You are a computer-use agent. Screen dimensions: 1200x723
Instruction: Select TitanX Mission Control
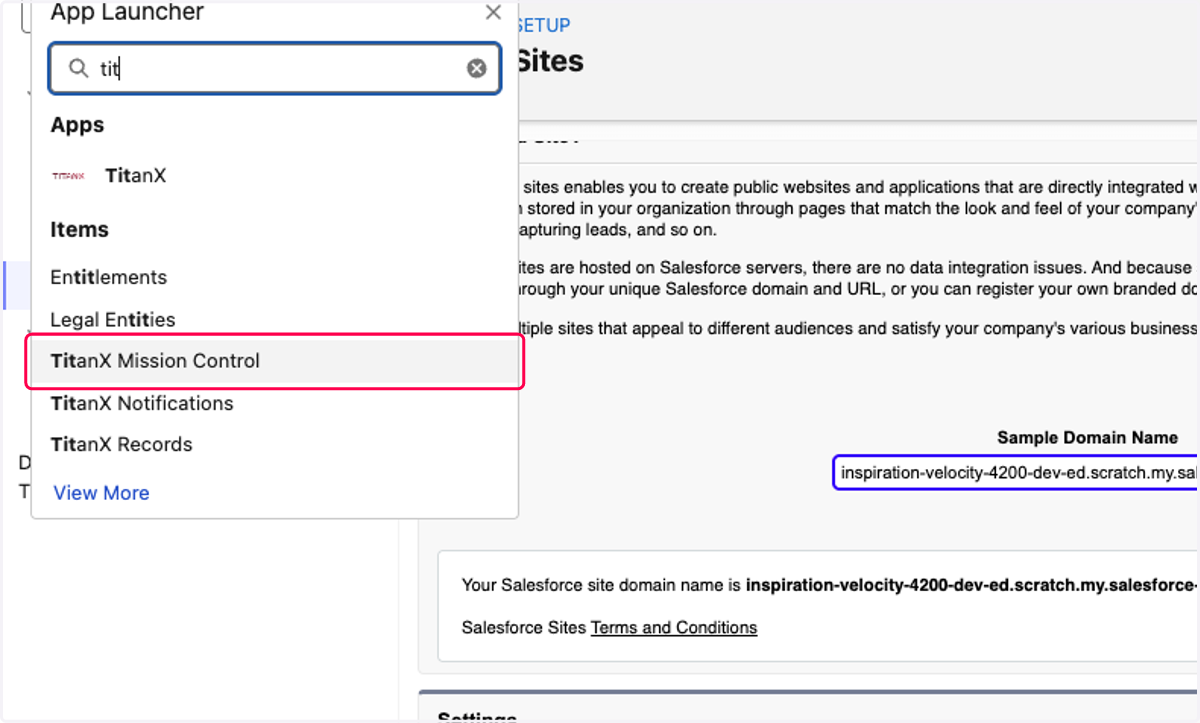tap(275, 361)
